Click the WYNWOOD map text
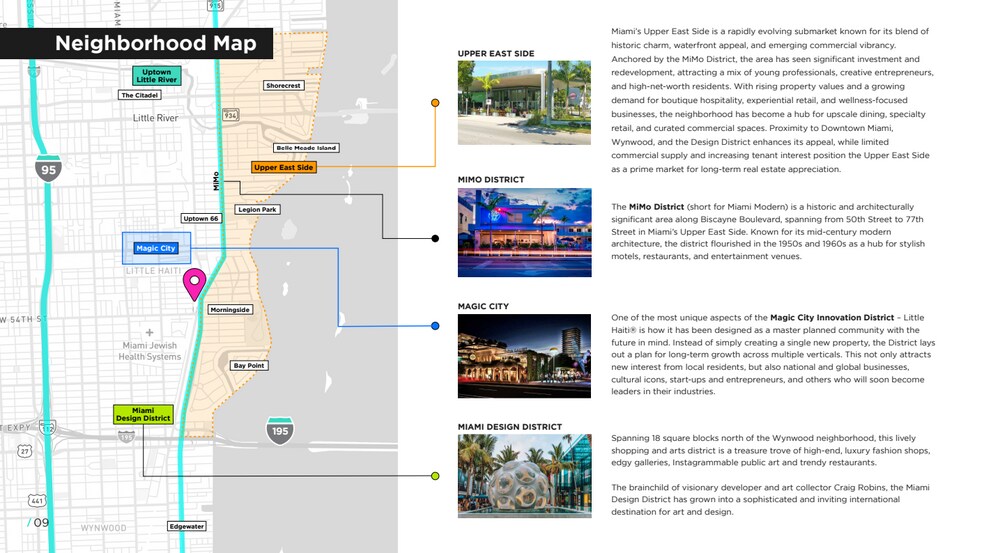 pos(103,528)
